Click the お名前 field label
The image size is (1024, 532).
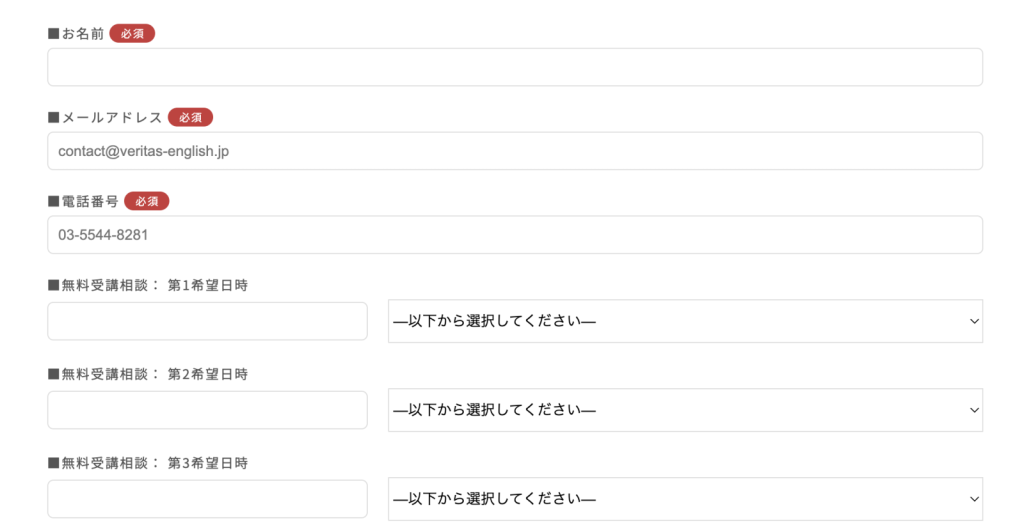click(77, 34)
